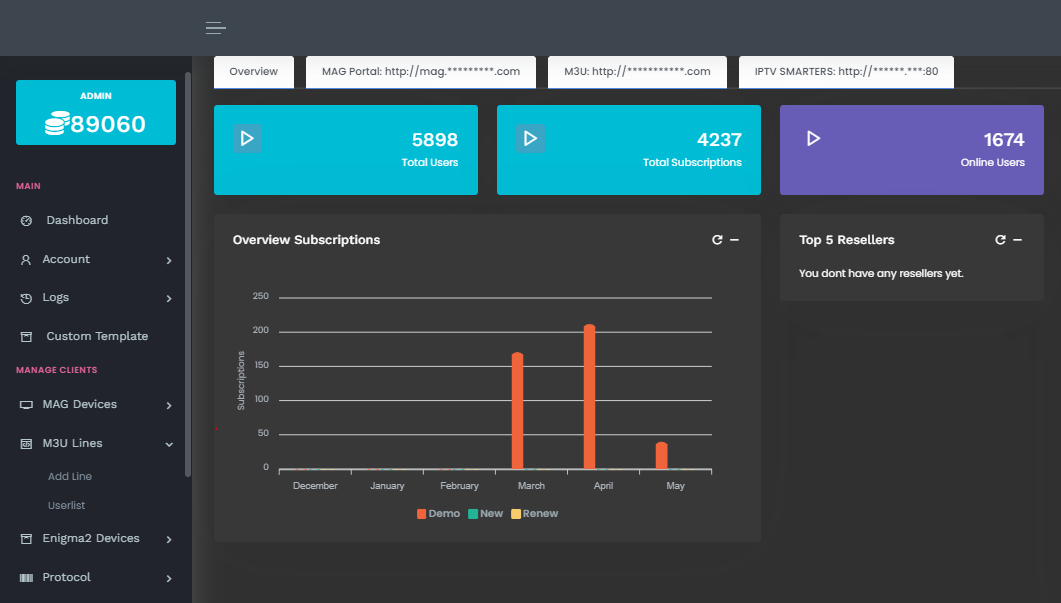
Task: Collapse the Overview Subscriptions panel
Action: click(734, 240)
